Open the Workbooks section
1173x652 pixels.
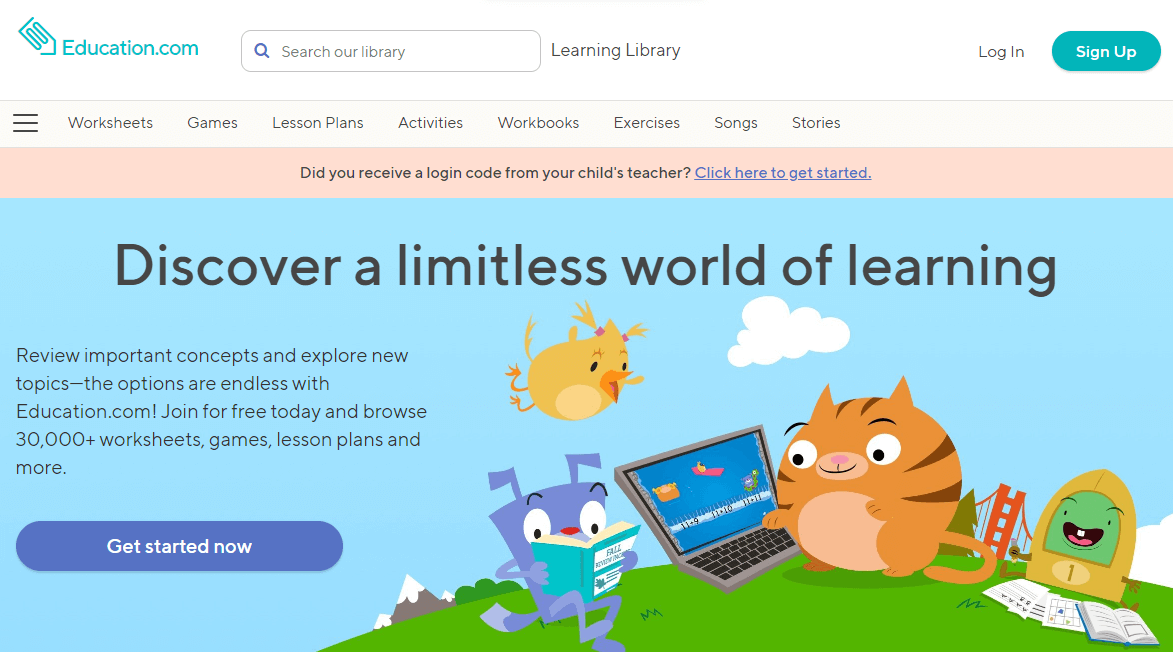tap(538, 122)
